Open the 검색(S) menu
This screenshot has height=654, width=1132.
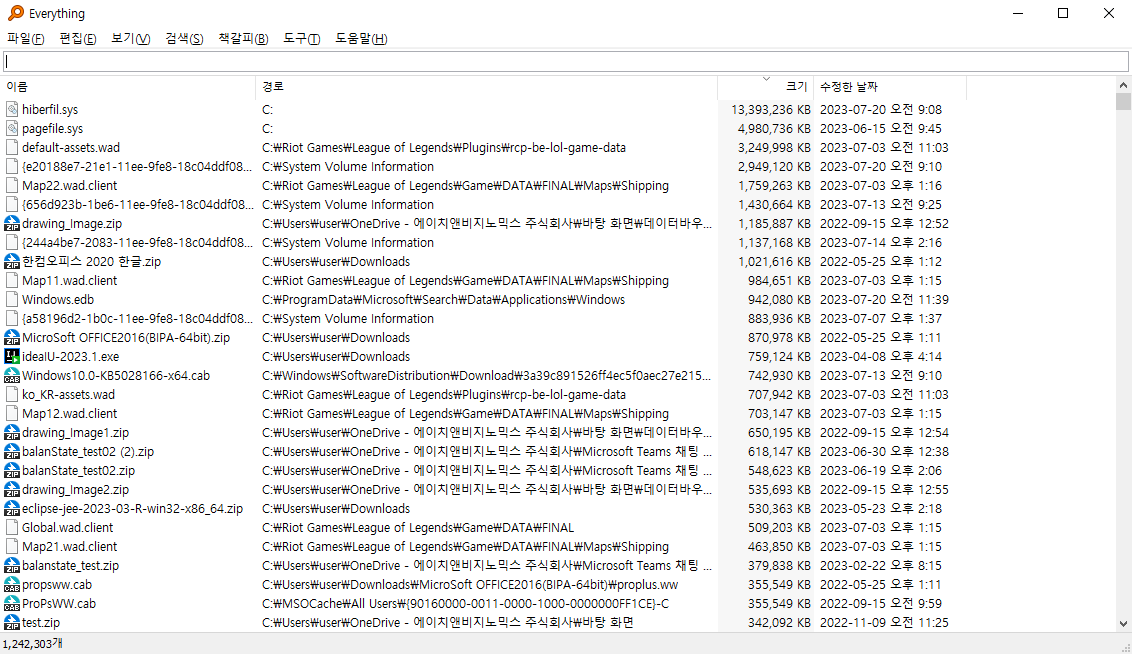tap(184, 38)
